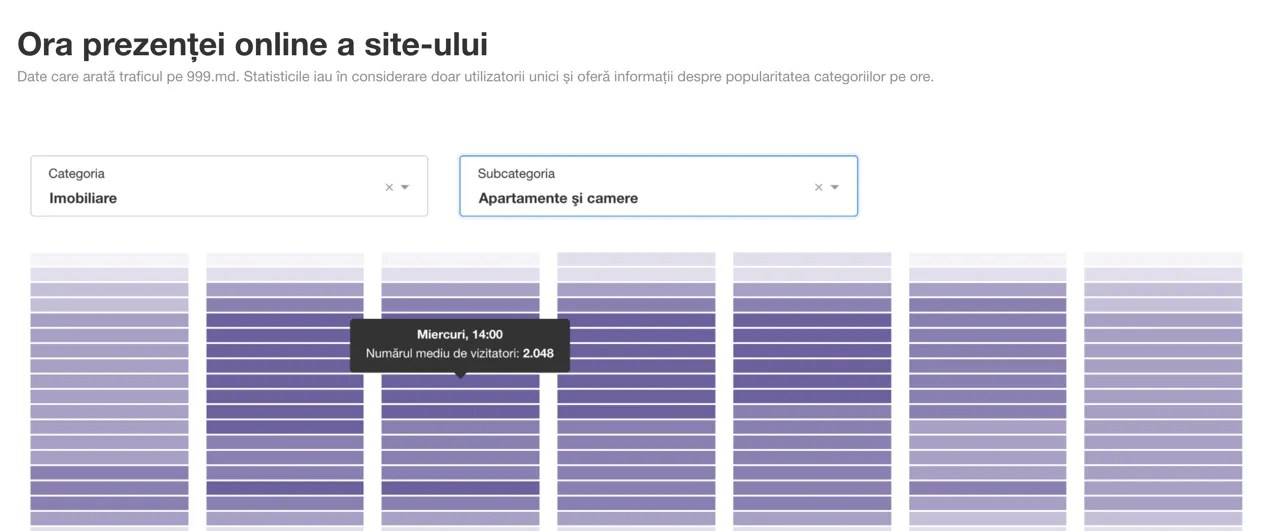Image resolution: width=1280 pixels, height=531 pixels.
Task: Click the heading Ora prezenței online a site-ului
Action: [x=253, y=44]
